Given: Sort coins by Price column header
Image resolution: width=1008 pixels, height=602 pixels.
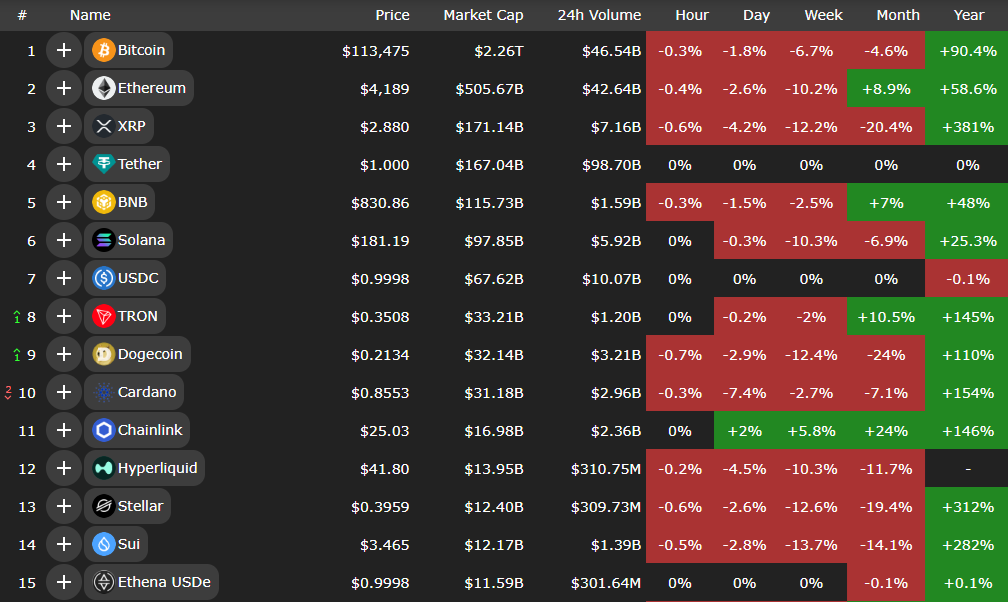Looking at the screenshot, I should coord(392,15).
